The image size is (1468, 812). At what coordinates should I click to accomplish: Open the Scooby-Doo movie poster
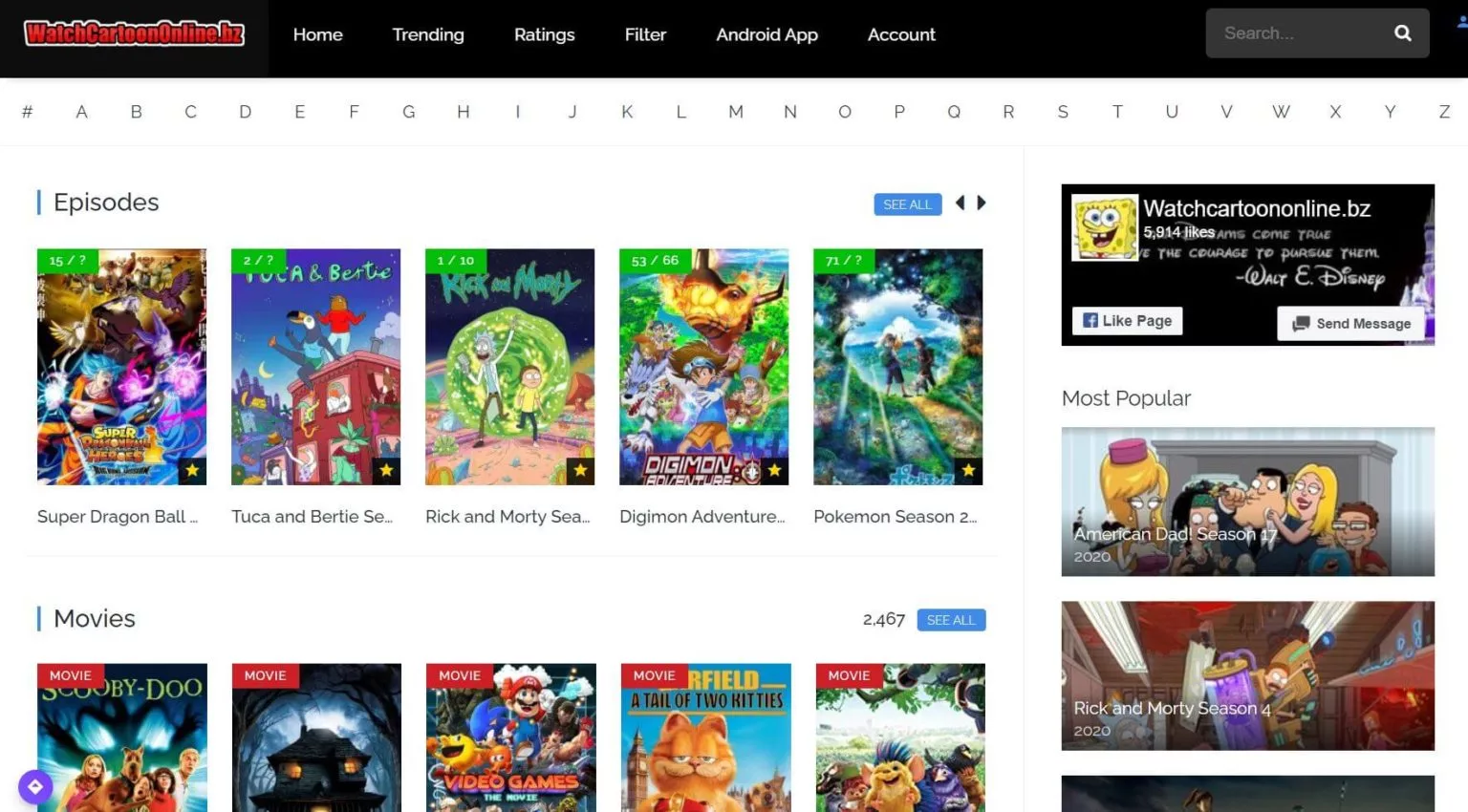coord(122,737)
